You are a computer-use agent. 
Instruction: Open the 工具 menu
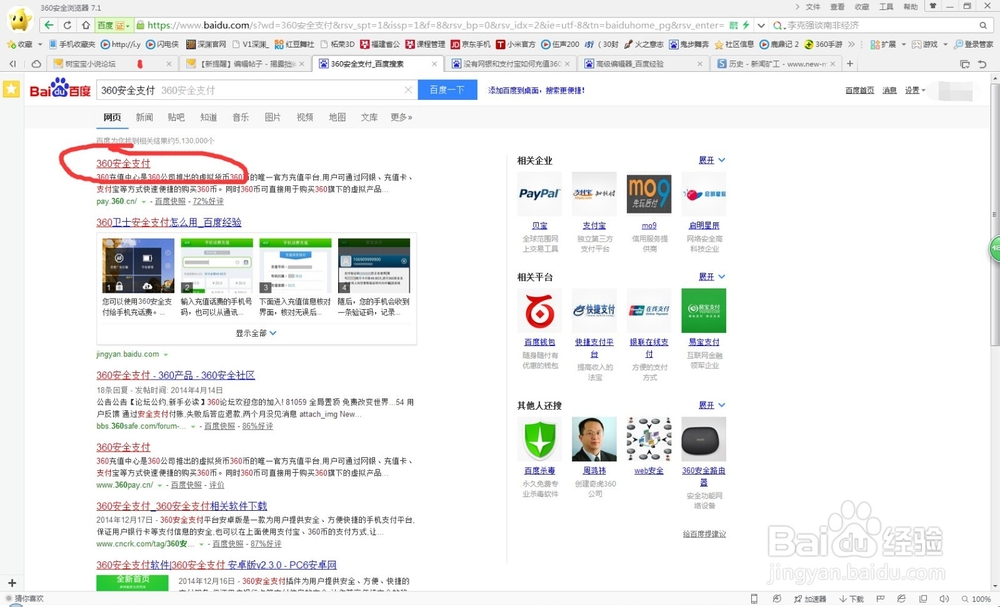point(886,6)
